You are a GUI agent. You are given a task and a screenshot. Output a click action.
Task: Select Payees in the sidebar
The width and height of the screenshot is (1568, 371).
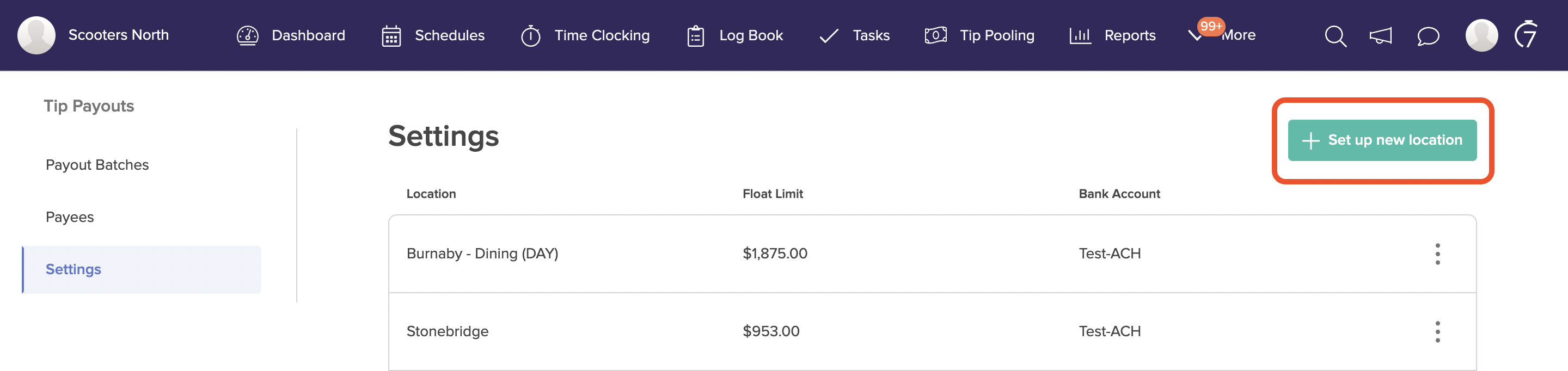point(70,217)
